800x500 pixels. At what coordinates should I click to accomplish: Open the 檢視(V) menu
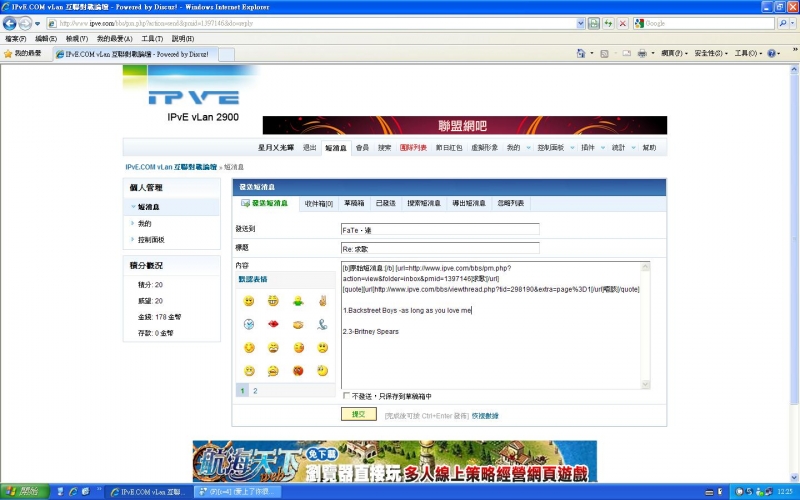77,39
